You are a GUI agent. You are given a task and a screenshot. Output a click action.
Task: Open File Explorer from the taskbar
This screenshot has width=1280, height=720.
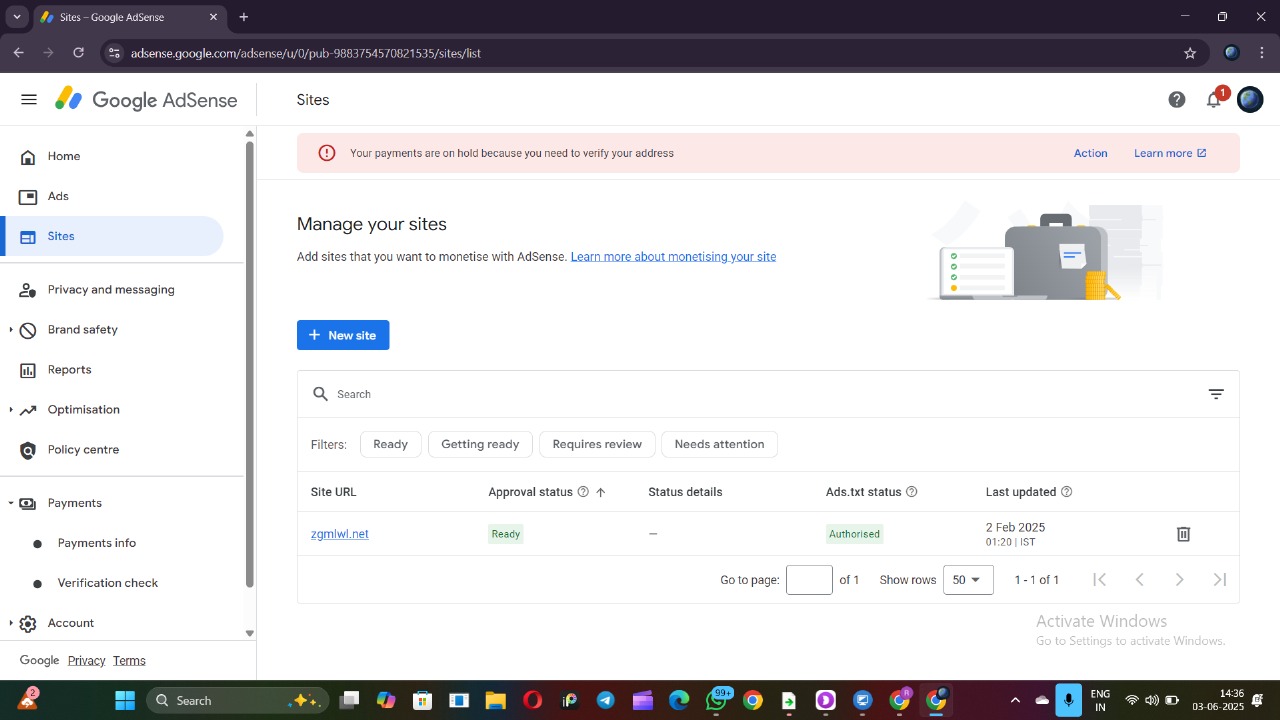click(x=495, y=700)
